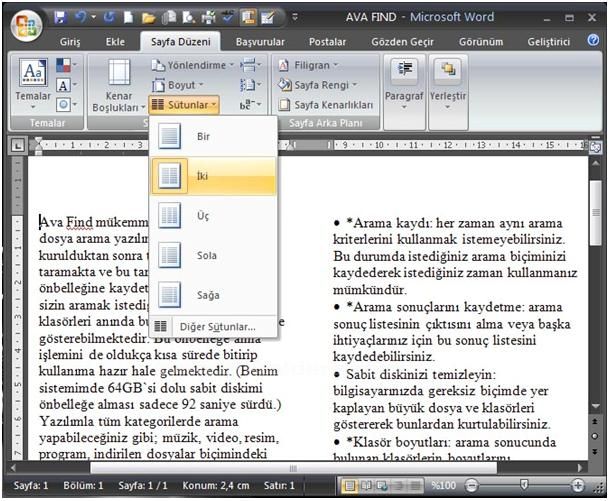Switch to full screen reading view
609x501 pixels.
pyautogui.click(x=366, y=485)
